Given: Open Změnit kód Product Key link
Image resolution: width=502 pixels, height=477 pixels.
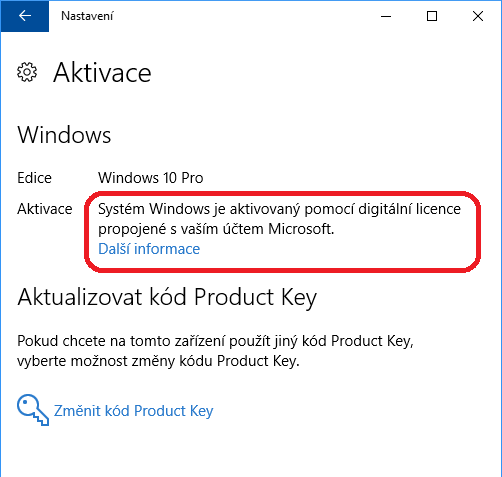Looking at the screenshot, I should [x=133, y=411].
